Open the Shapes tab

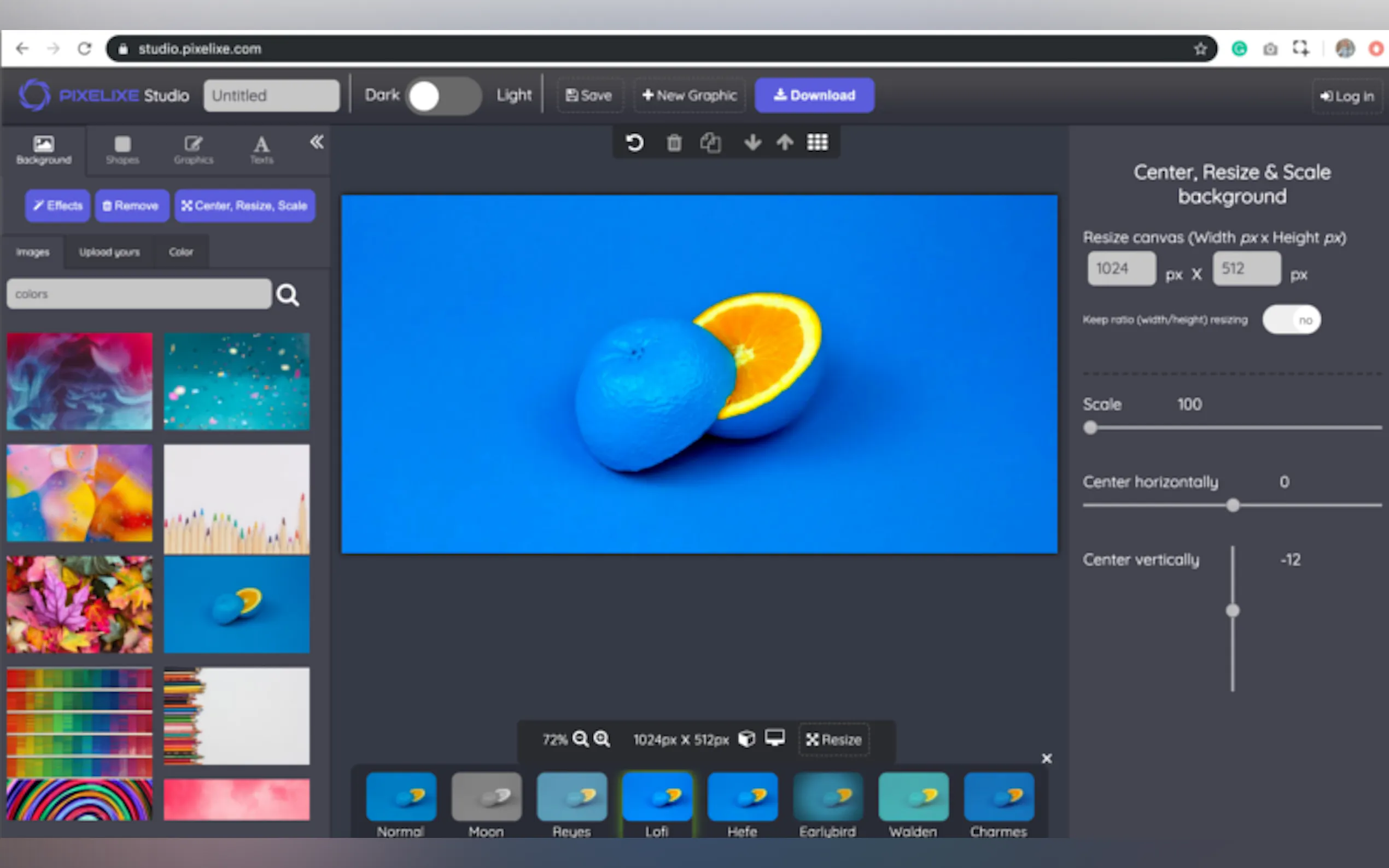pos(122,149)
